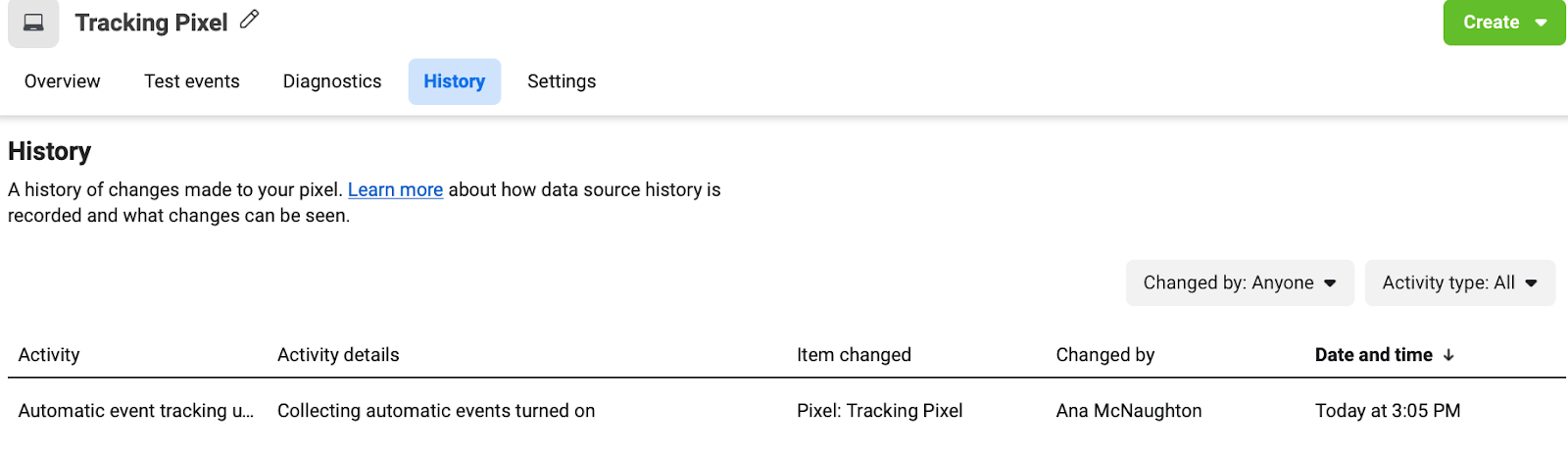The height and width of the screenshot is (461, 1568).
Task: Open the Test events tab
Action: (191, 81)
